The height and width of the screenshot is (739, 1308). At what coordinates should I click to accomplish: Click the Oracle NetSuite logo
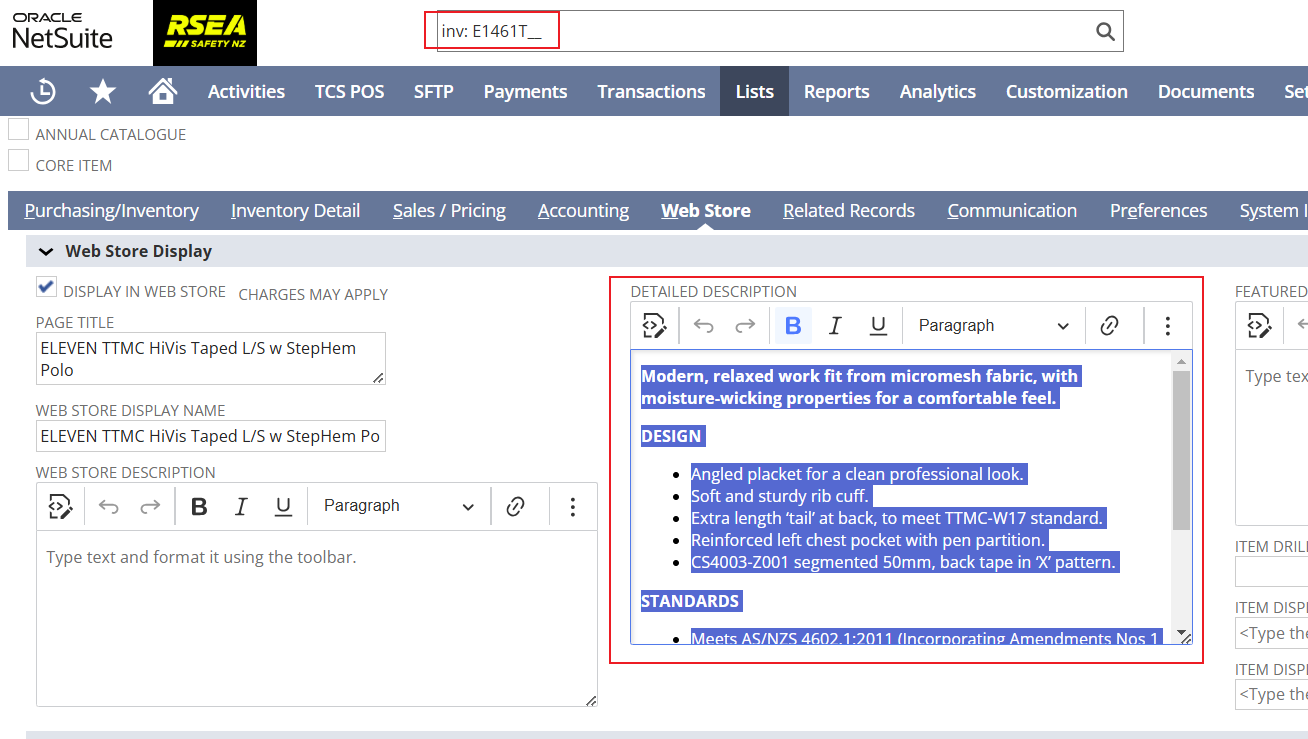click(62, 32)
